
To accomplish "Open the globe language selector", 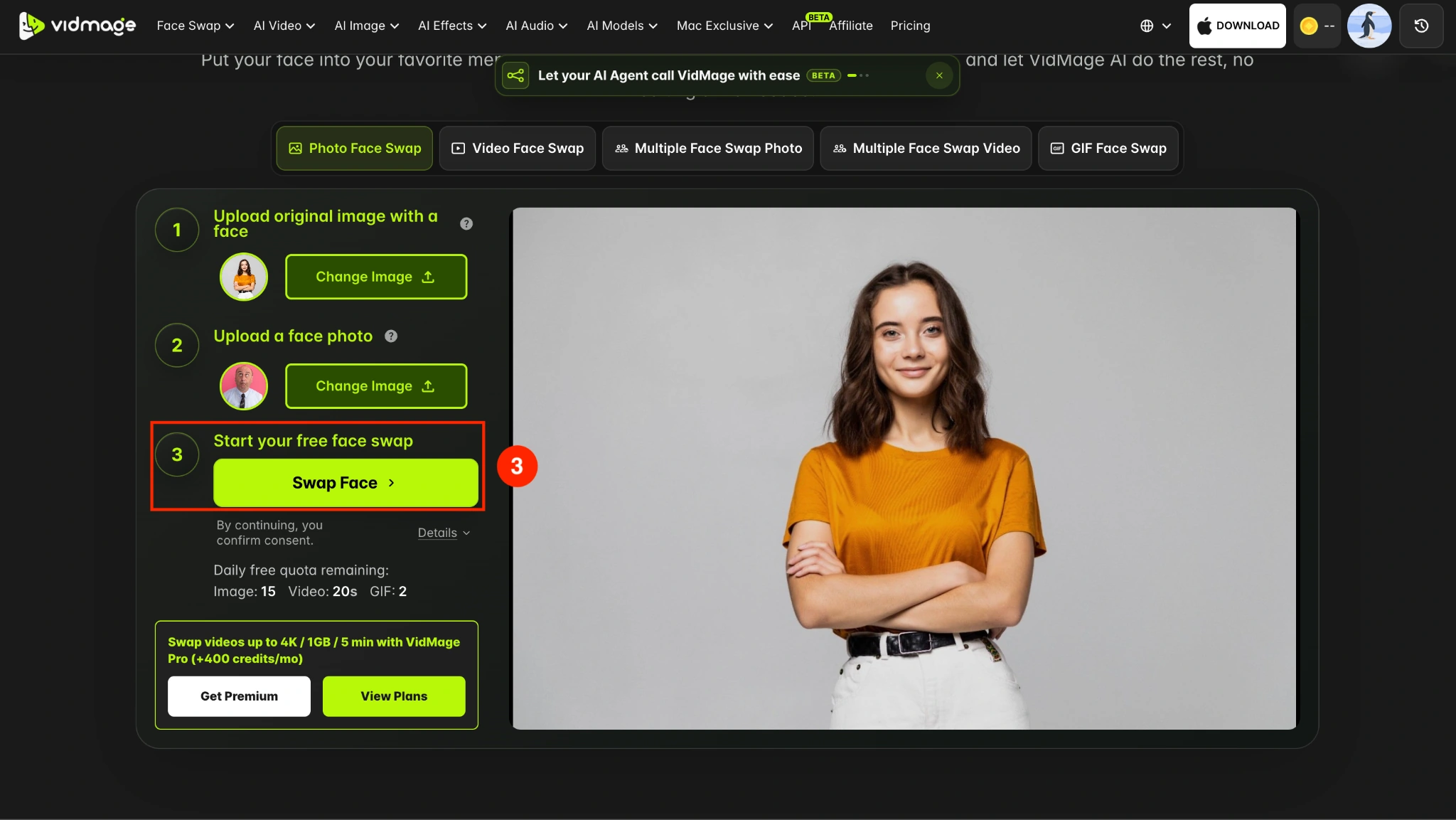I will coord(1155,26).
